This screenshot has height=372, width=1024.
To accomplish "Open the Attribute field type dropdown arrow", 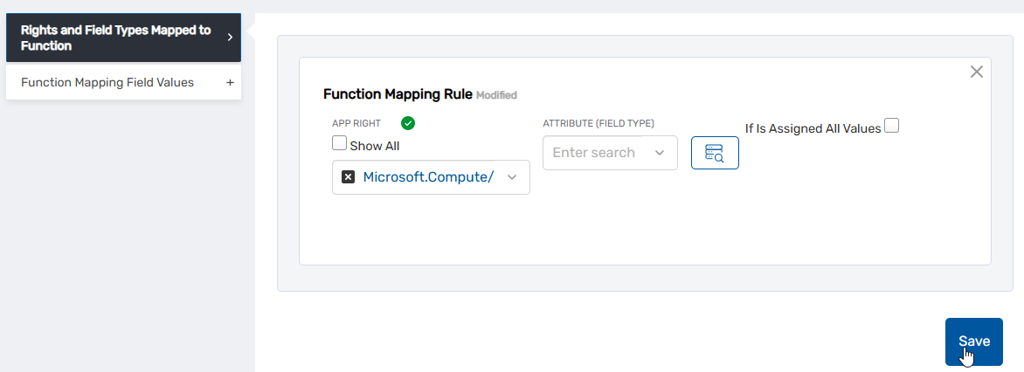I will pyautogui.click(x=660, y=153).
